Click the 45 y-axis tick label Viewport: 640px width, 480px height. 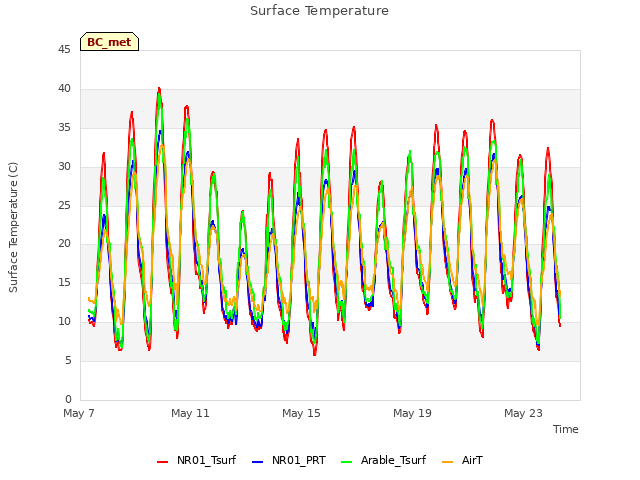click(64, 50)
